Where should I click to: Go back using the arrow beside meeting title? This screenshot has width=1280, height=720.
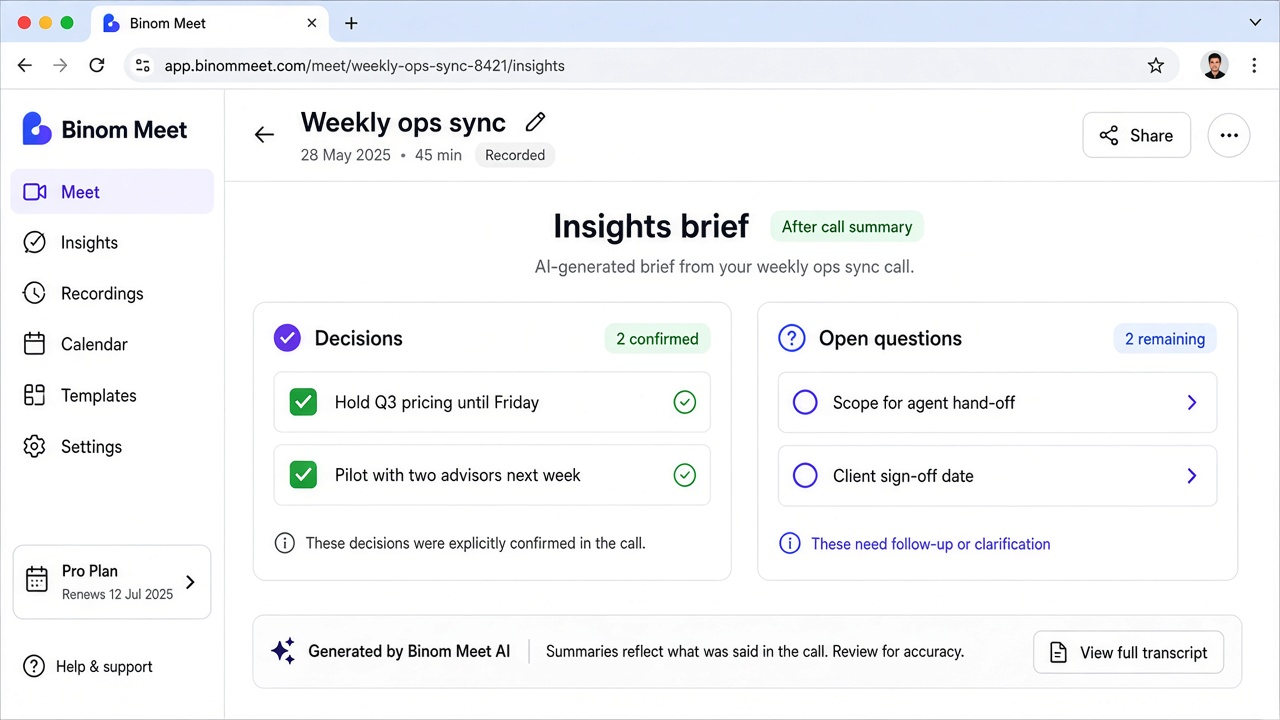264,135
